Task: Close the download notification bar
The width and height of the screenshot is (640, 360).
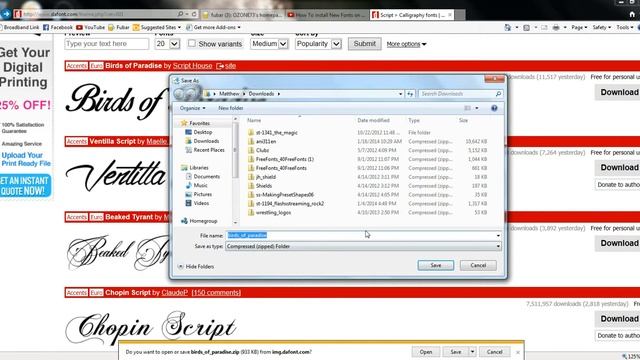Action: point(518,352)
